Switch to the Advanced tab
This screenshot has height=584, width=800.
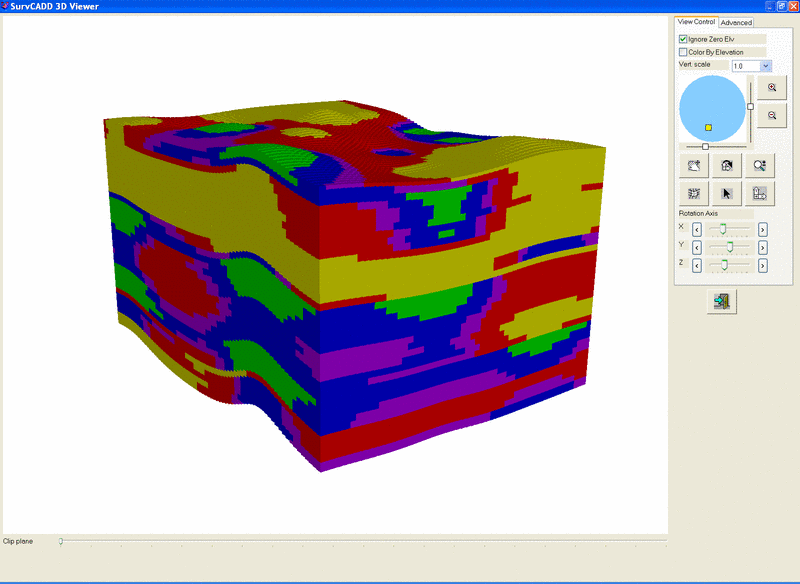(x=735, y=22)
